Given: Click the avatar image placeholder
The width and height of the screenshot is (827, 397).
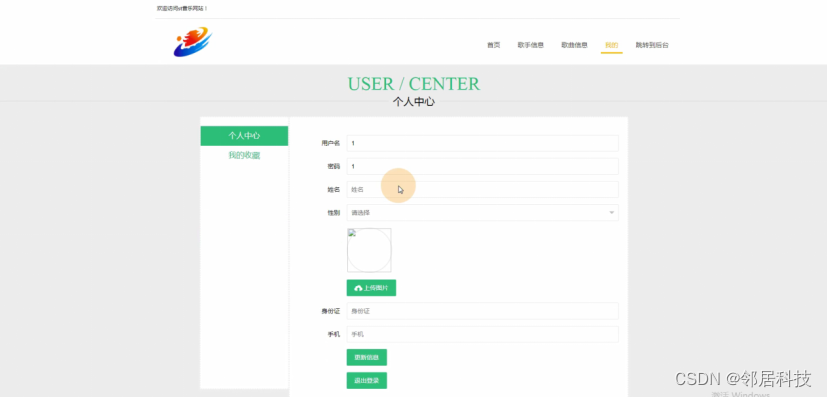Looking at the screenshot, I should pos(369,250).
